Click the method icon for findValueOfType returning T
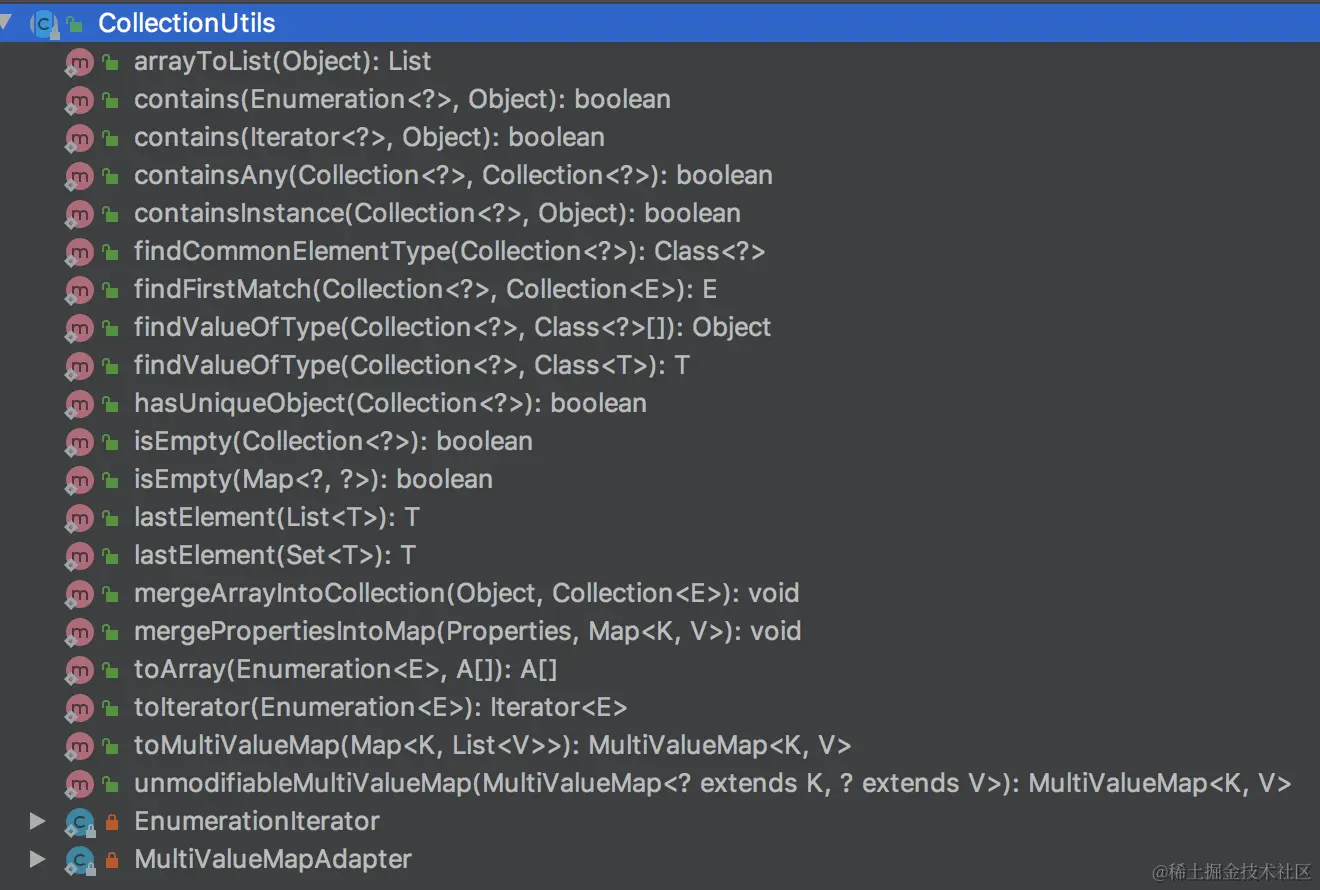Image resolution: width=1320 pixels, height=890 pixels. tap(79, 366)
